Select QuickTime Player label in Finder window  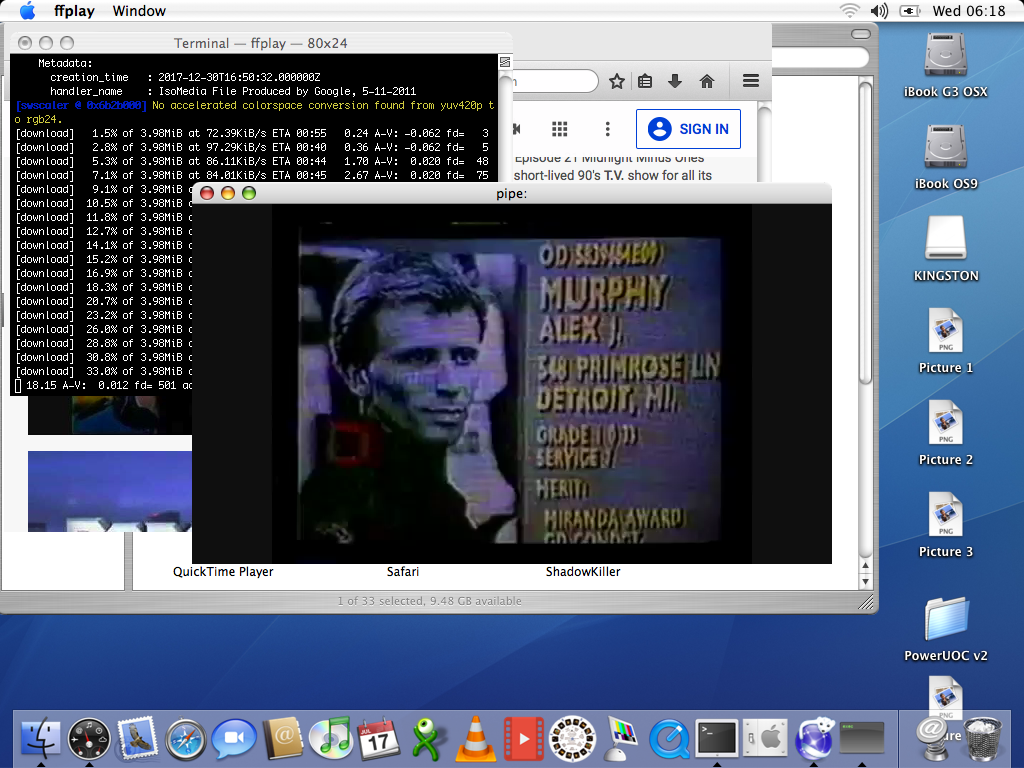click(223, 571)
